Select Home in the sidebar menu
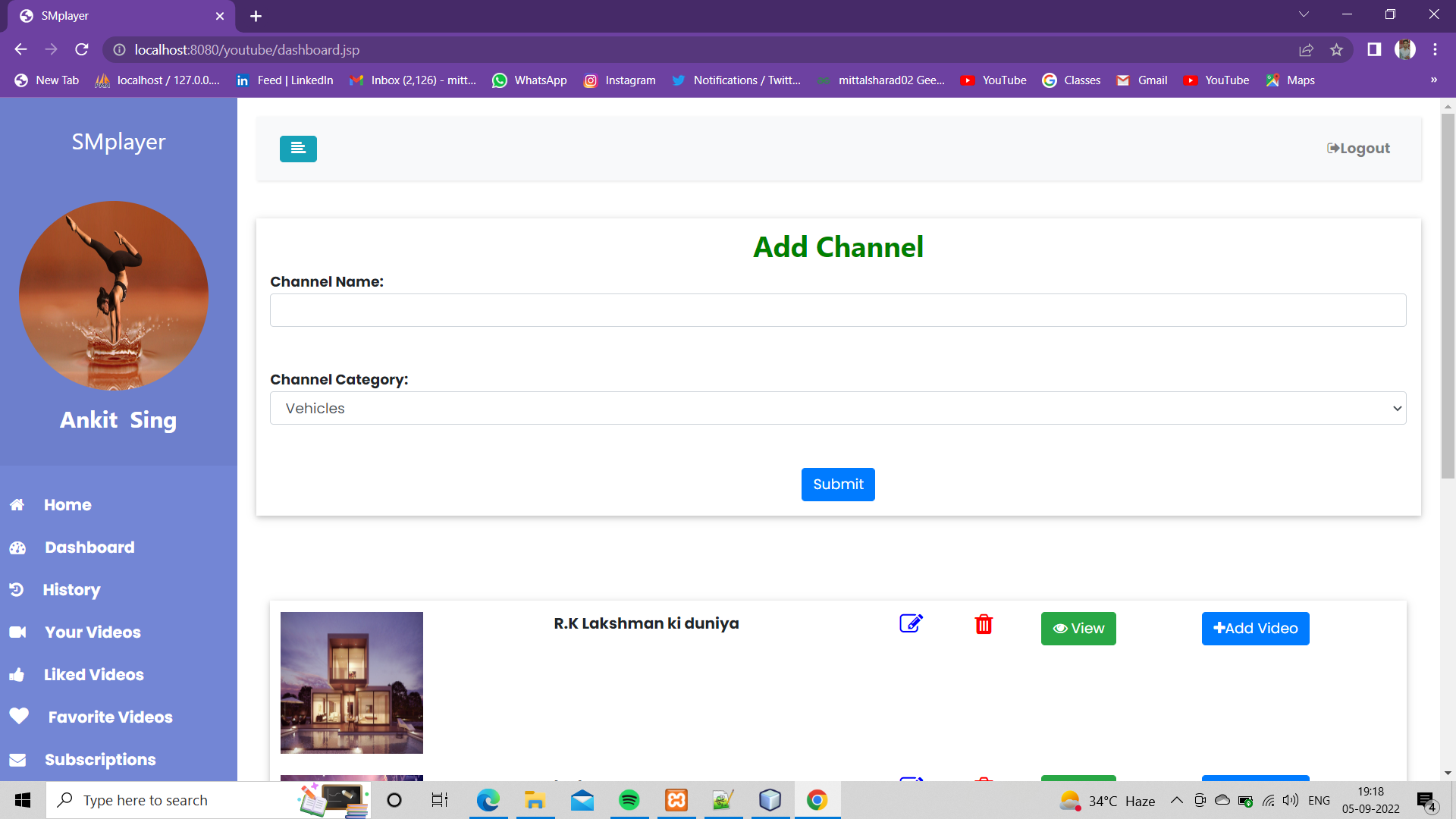This screenshot has width=1456, height=819. tap(67, 504)
